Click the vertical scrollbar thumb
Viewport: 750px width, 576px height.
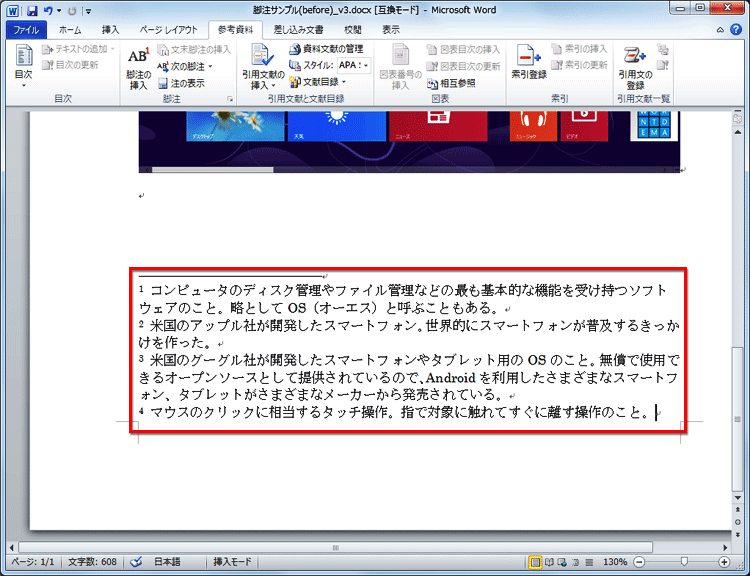(737, 419)
